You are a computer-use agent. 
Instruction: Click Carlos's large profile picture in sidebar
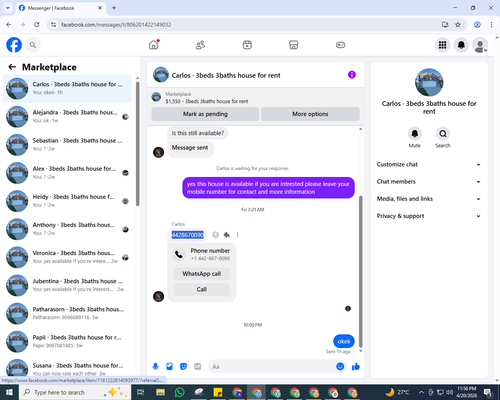click(429, 83)
